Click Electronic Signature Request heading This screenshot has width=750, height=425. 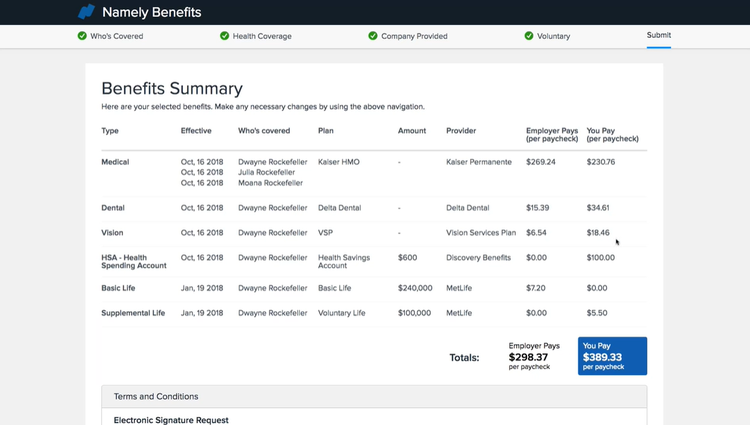(x=171, y=420)
